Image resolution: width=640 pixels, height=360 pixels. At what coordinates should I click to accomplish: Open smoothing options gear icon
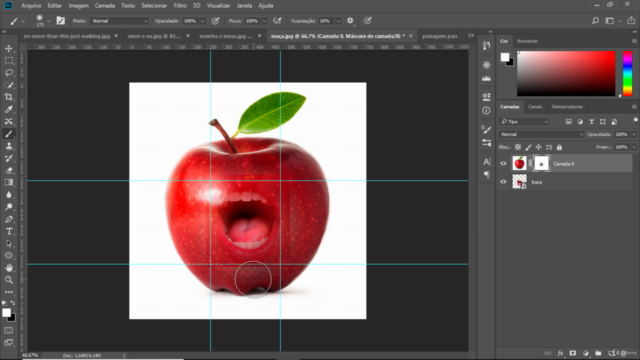(x=350, y=21)
